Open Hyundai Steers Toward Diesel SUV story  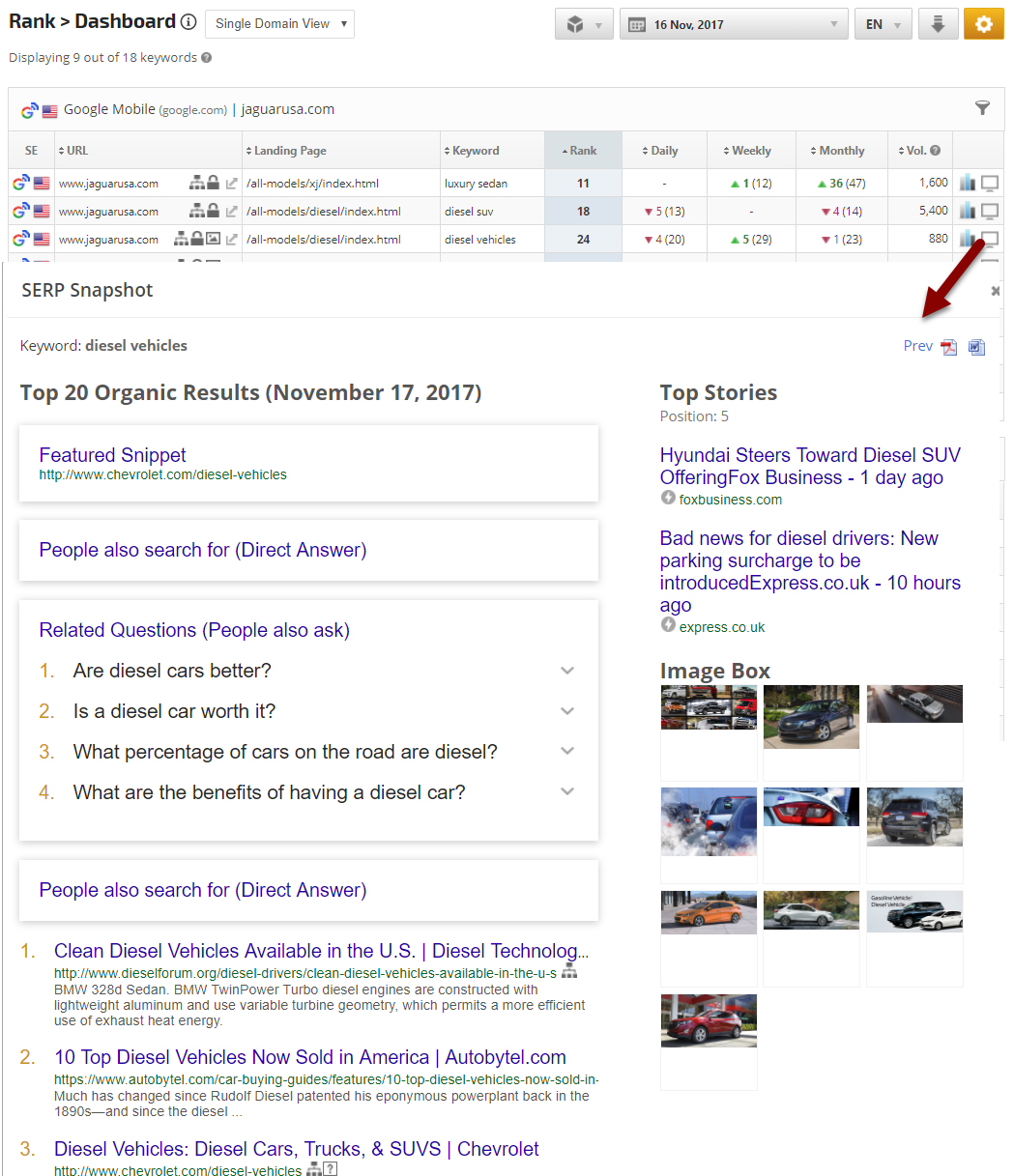point(810,466)
